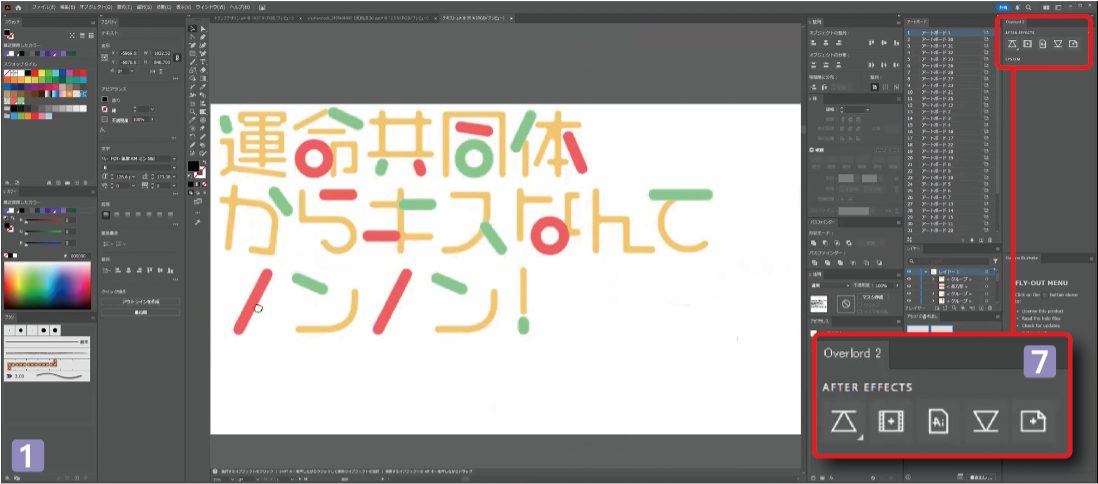Toggle the dashed line checkbox in Stroke panel

[x=811, y=150]
